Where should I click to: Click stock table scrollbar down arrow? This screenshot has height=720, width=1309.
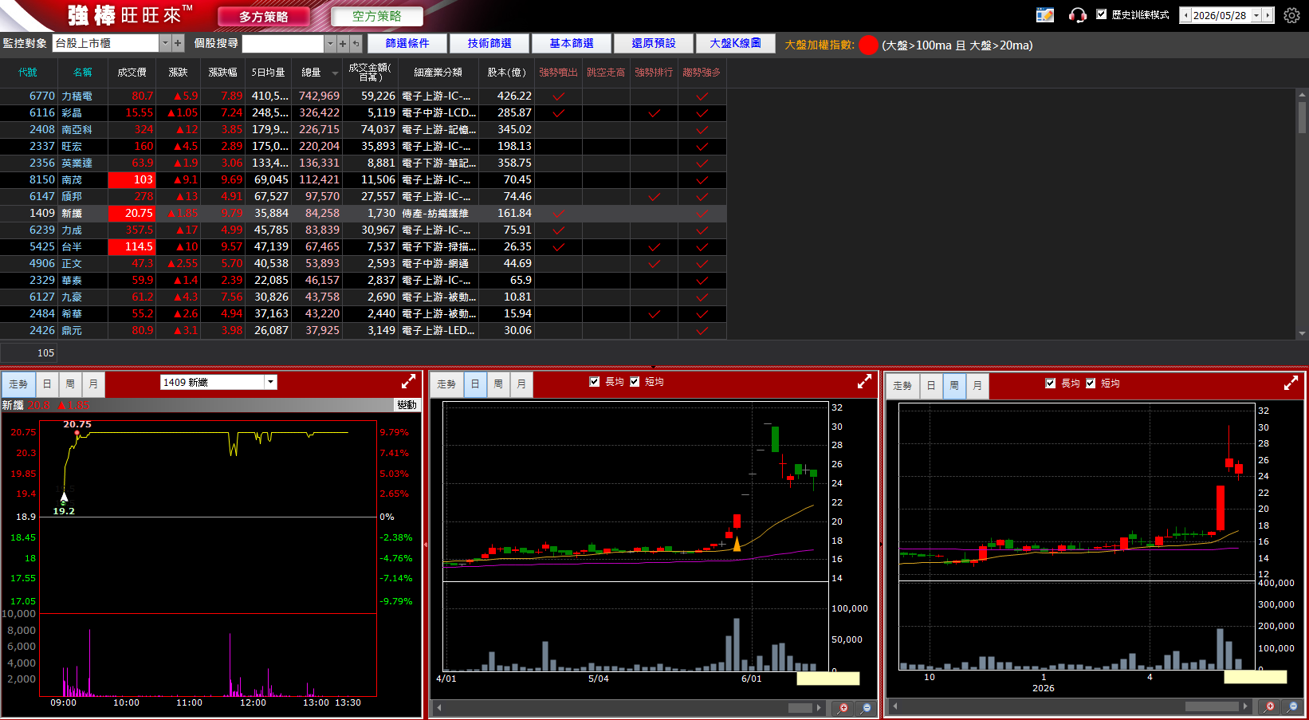[x=1302, y=333]
